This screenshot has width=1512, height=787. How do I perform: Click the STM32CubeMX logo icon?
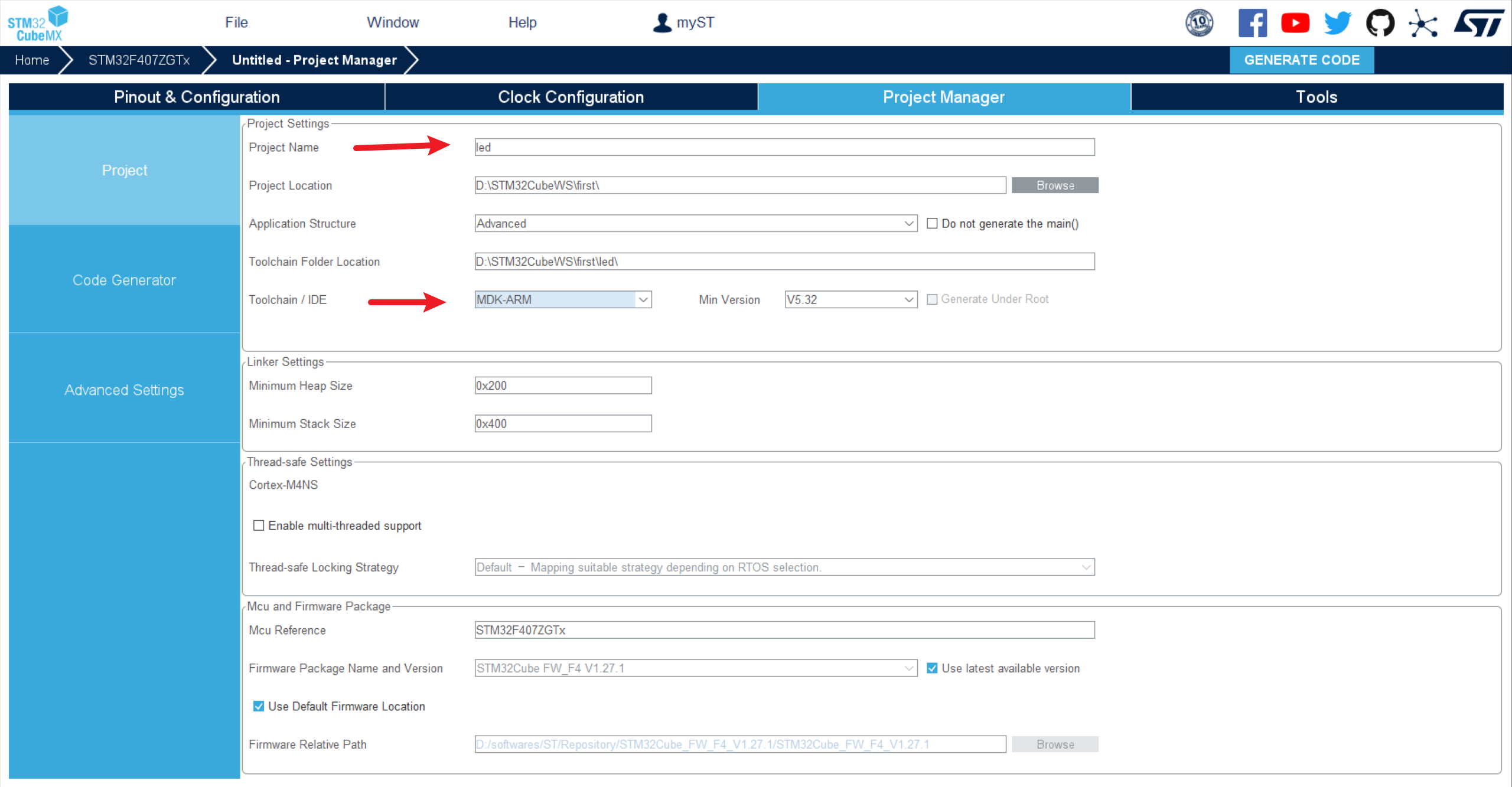point(37,23)
